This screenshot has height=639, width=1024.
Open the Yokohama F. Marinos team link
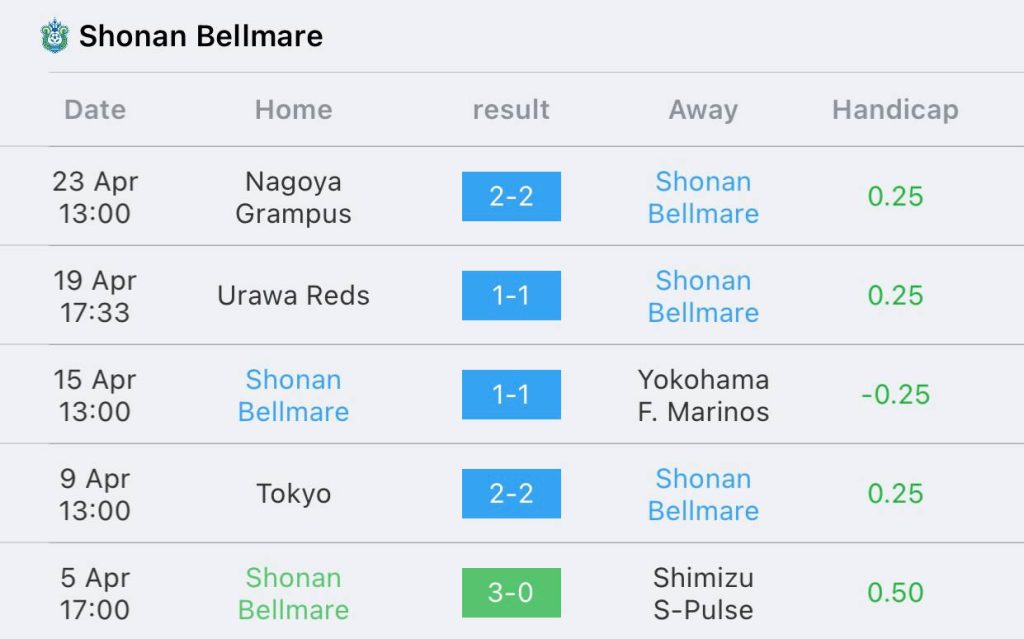click(x=703, y=395)
